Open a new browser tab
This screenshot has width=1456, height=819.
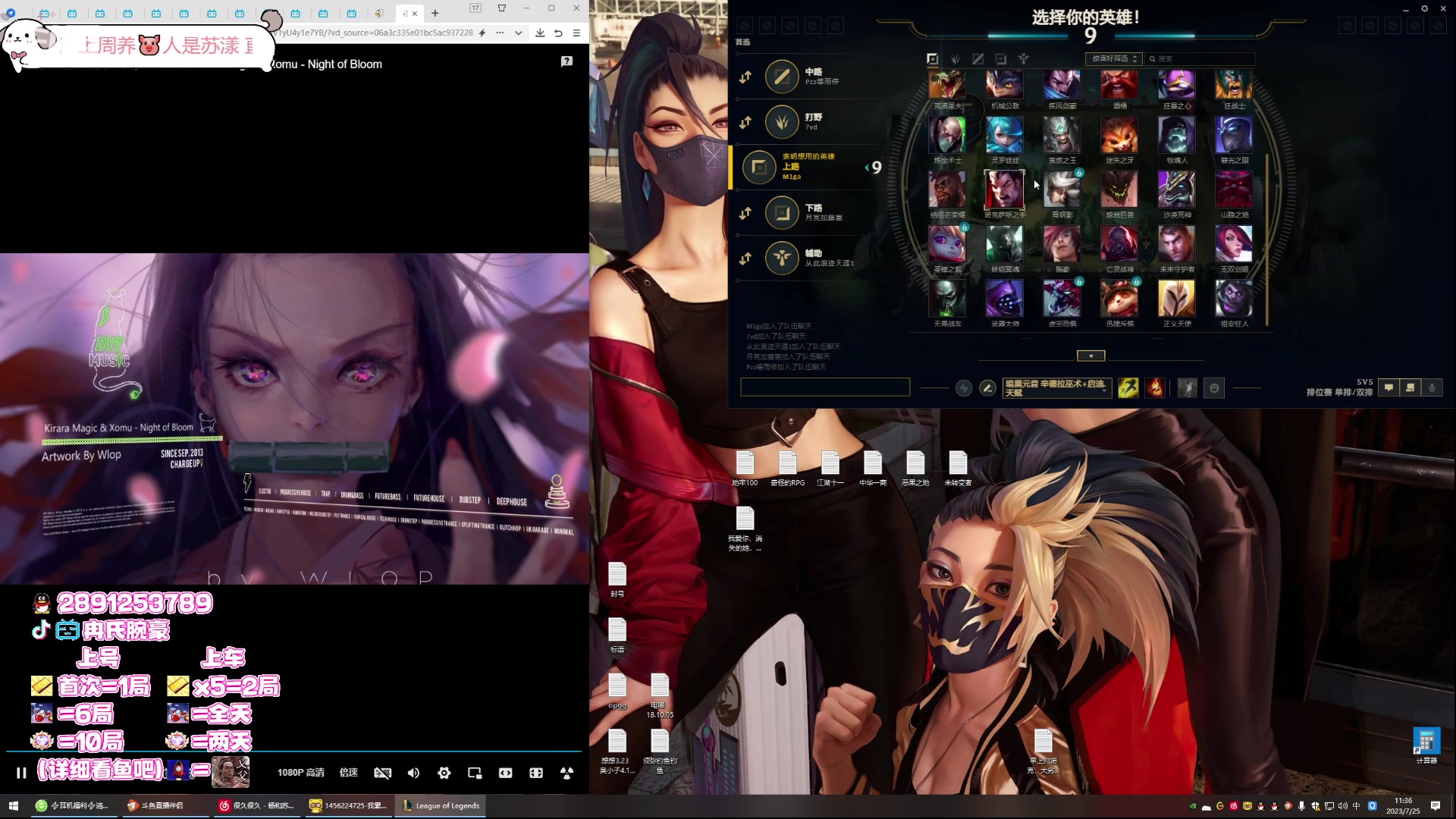point(435,13)
